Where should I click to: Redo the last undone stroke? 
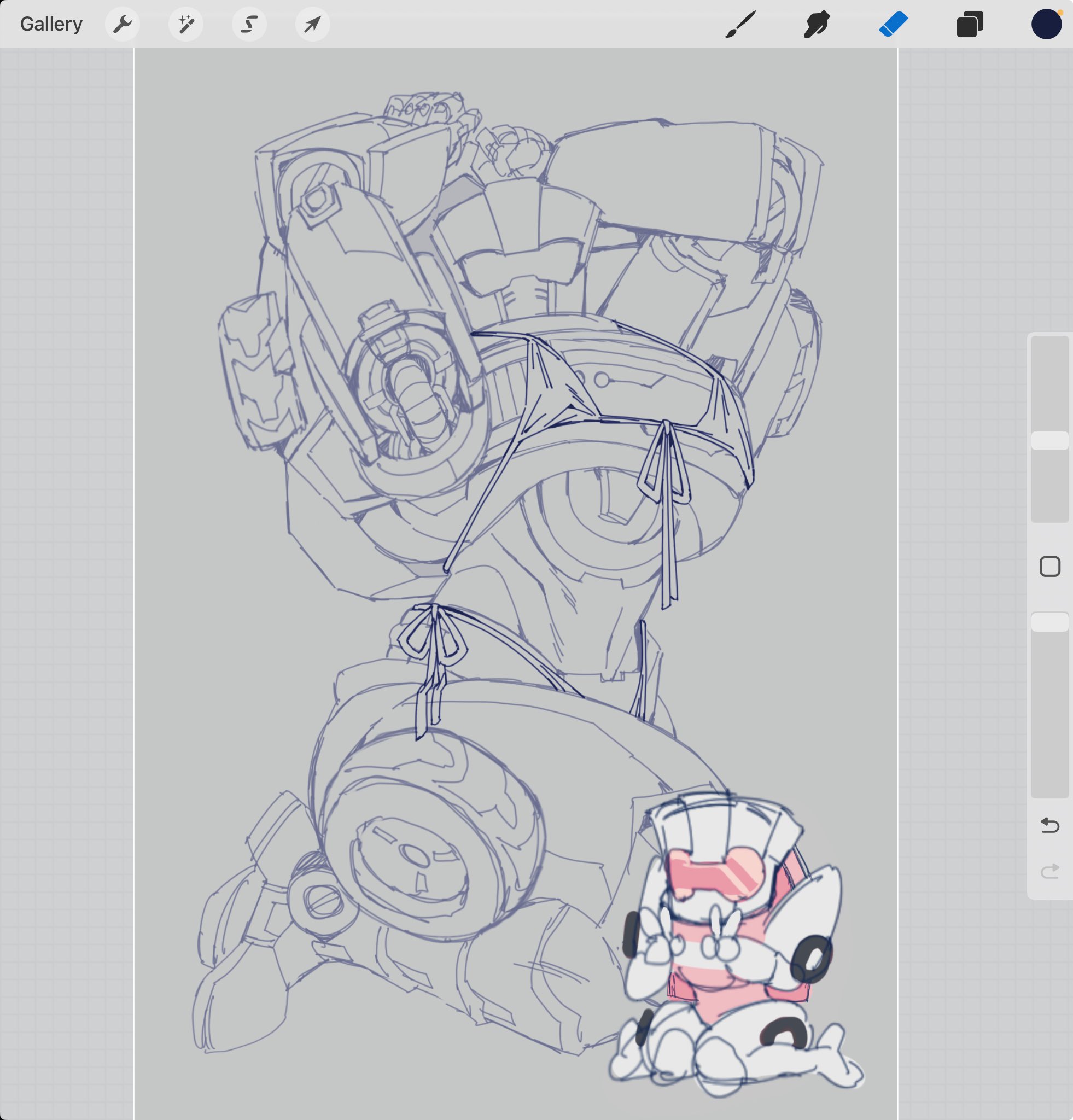[1049, 871]
